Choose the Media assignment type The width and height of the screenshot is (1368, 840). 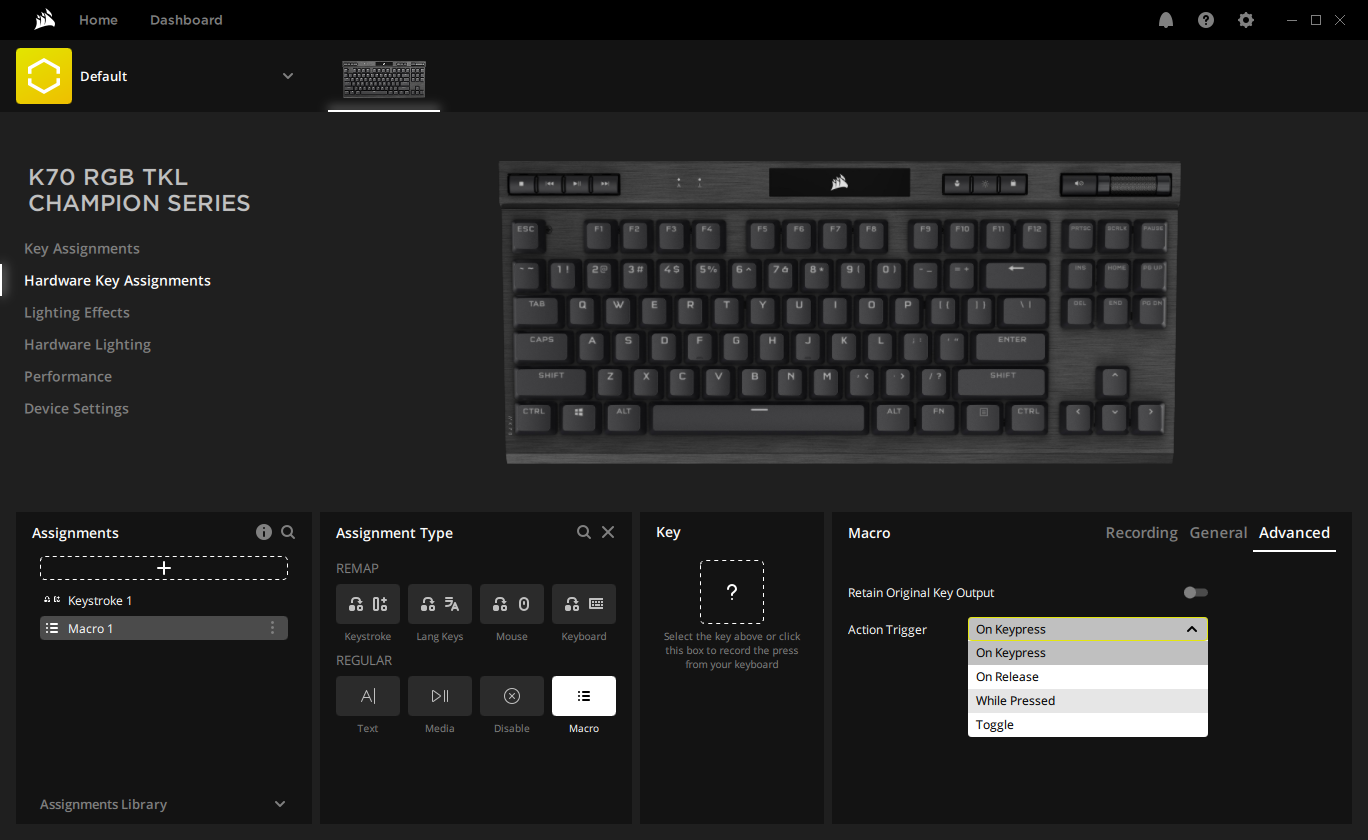(x=440, y=696)
